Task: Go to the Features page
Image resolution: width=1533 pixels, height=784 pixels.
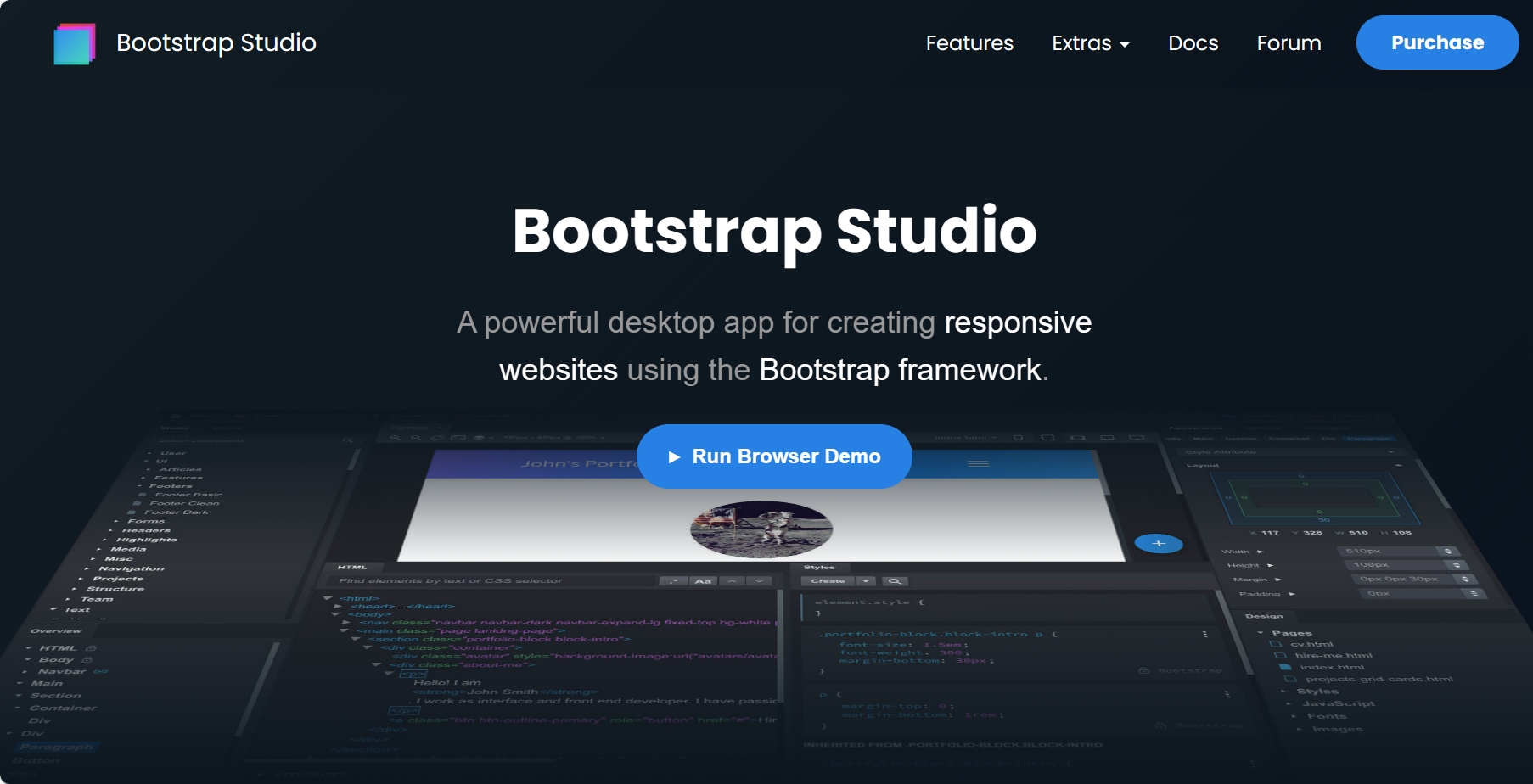Action: (x=969, y=42)
